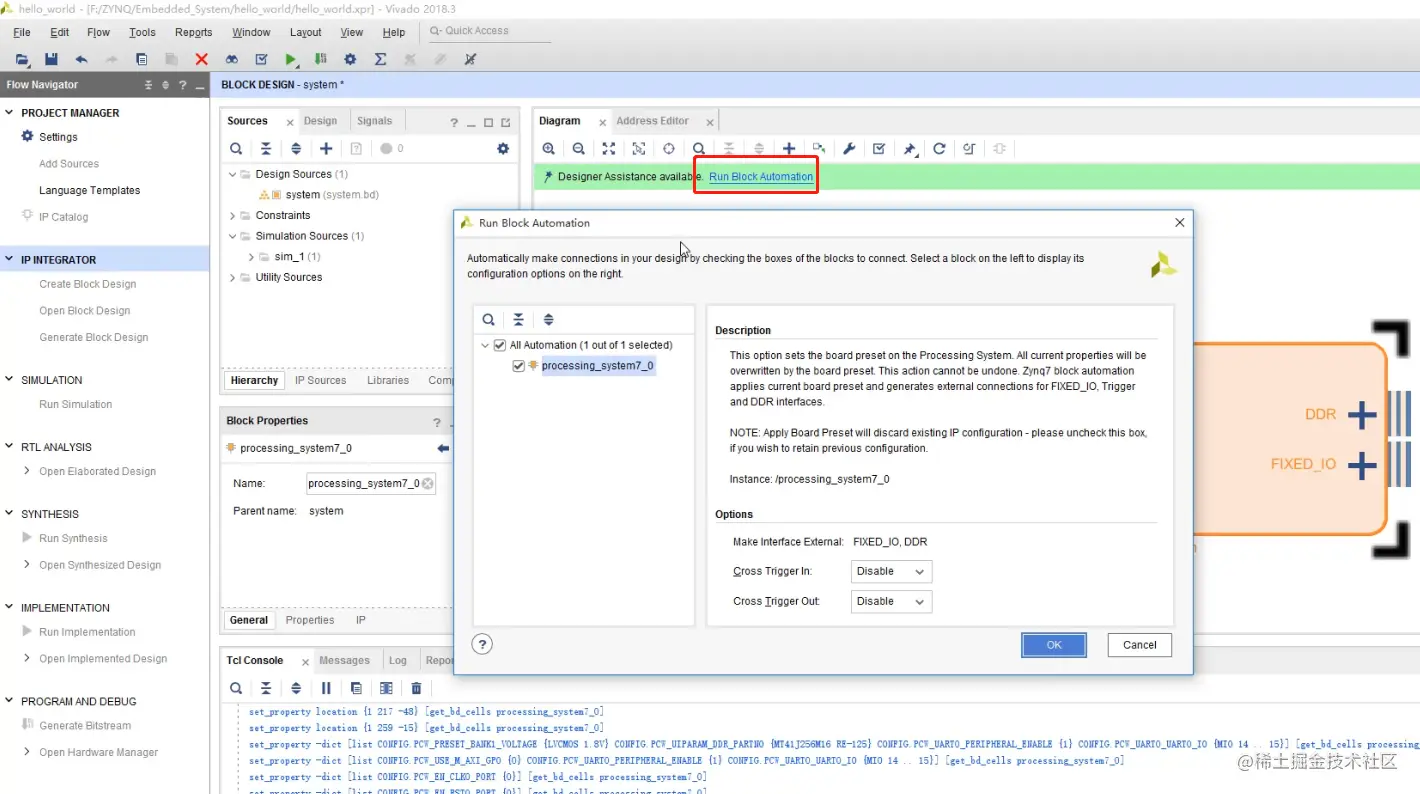Click the trash clear icon in Tcl Console
This screenshot has width=1420, height=794.
coord(416,688)
